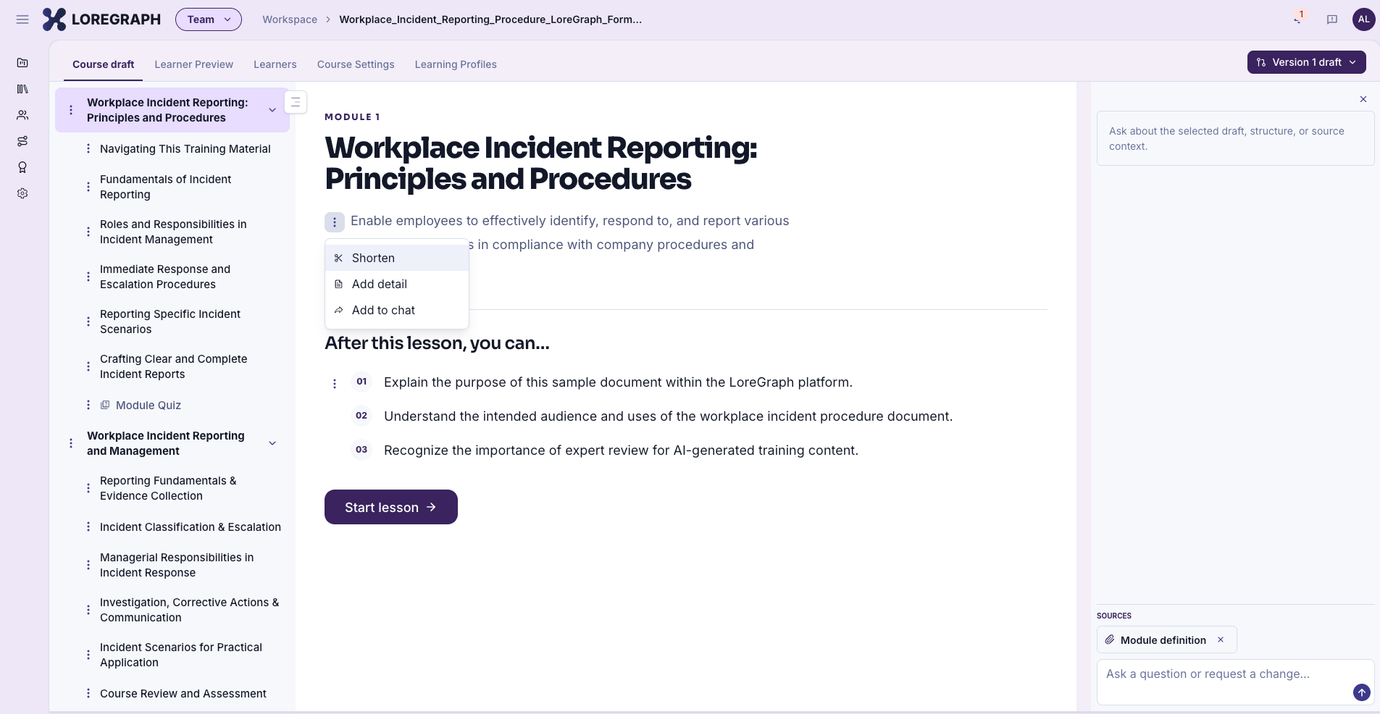1380x714 pixels.
Task: Choose Add detail from the context menu
Action: [397, 284]
